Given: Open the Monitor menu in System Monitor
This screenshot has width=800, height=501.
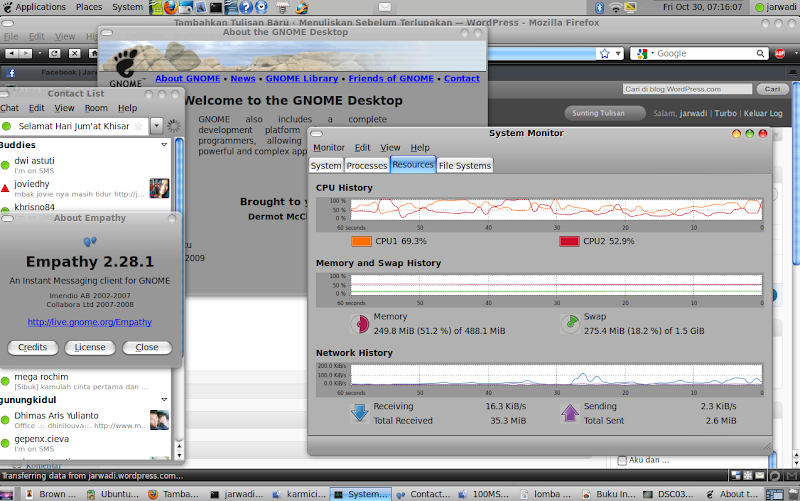Looking at the screenshot, I should pyautogui.click(x=329, y=147).
